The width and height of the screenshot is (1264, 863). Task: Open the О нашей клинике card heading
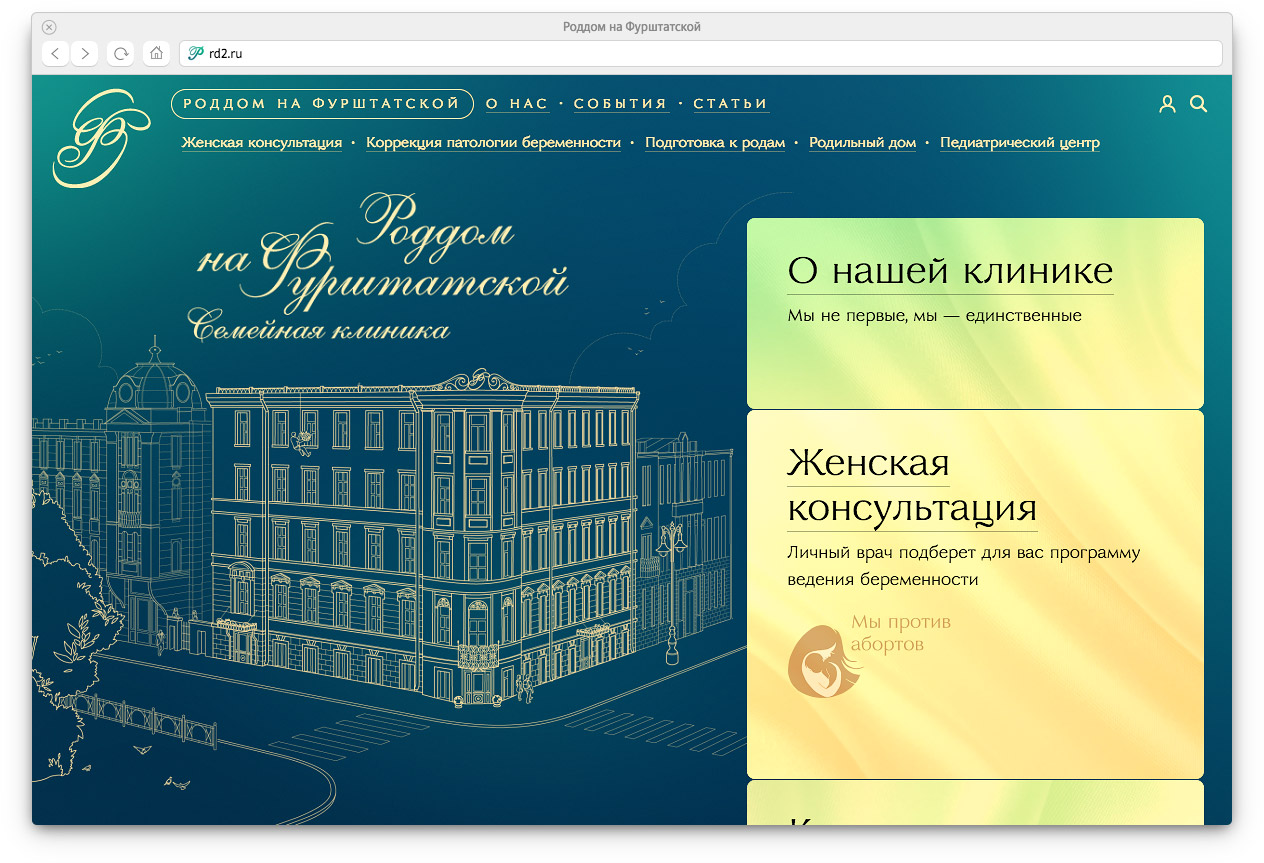(x=949, y=271)
